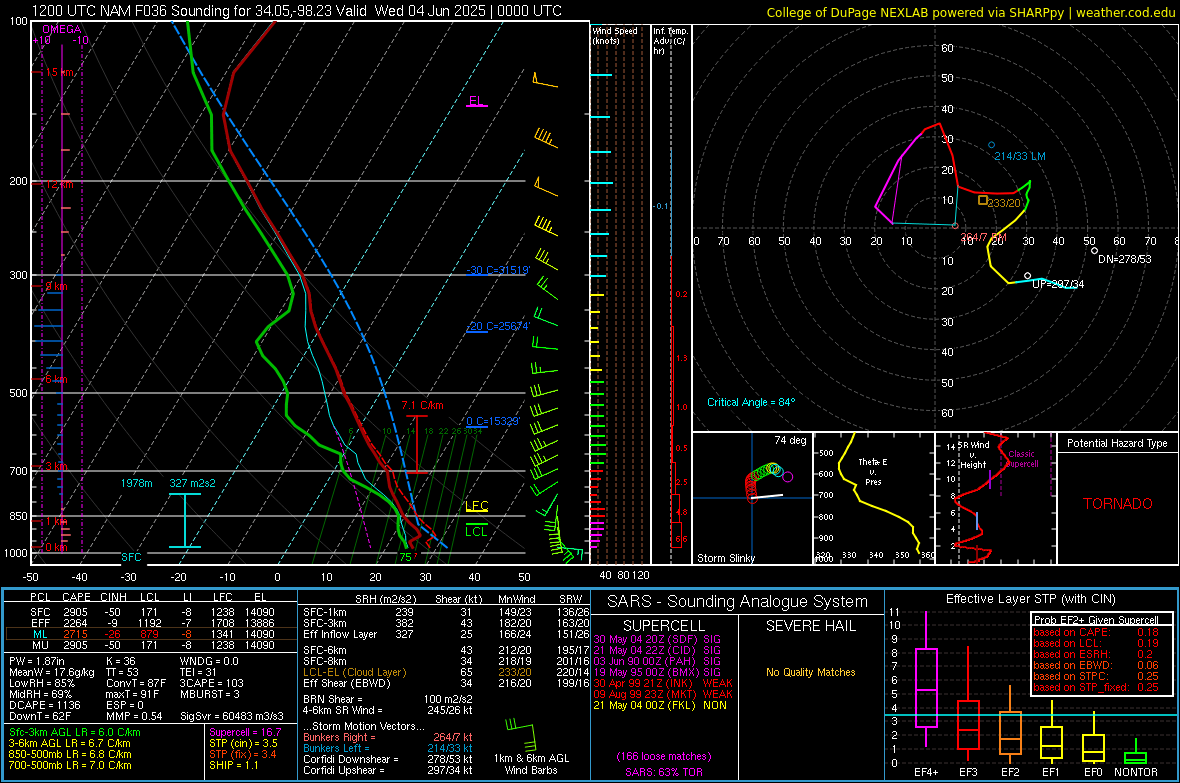This screenshot has height=783, width=1180.
Task: Click the '214/33 LM' hodograph label
Action: click(x=1020, y=157)
